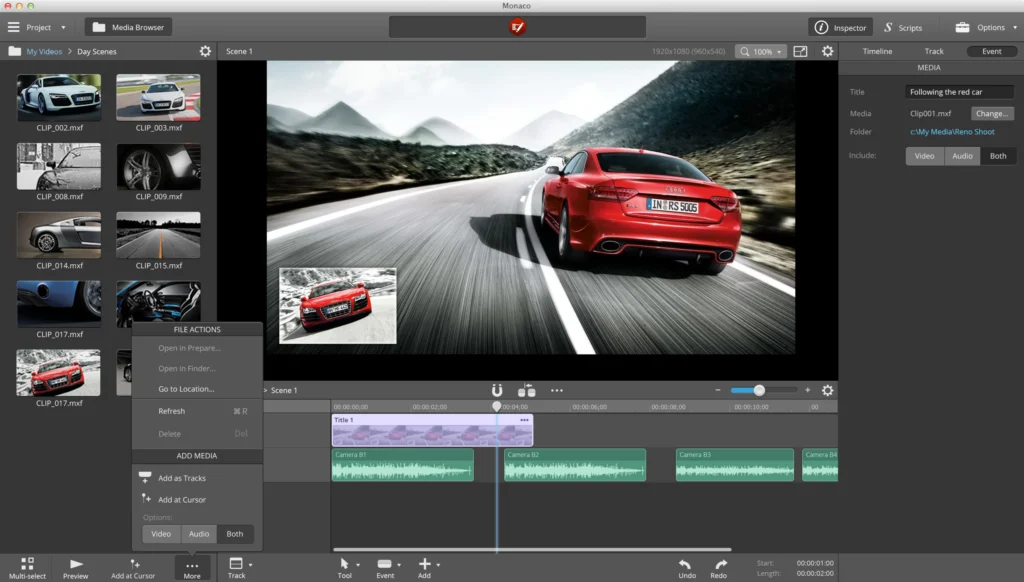The image size is (1024, 582).
Task: Navigate to My Videos folder link
Action: 44,51
